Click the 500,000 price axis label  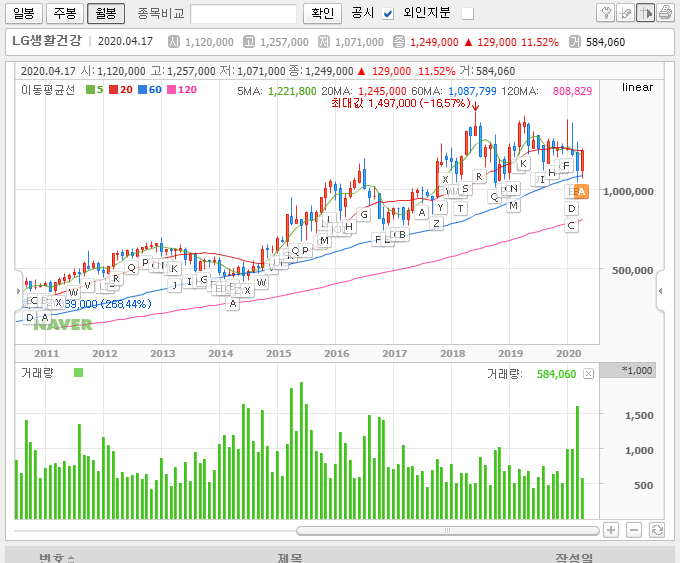click(632, 270)
